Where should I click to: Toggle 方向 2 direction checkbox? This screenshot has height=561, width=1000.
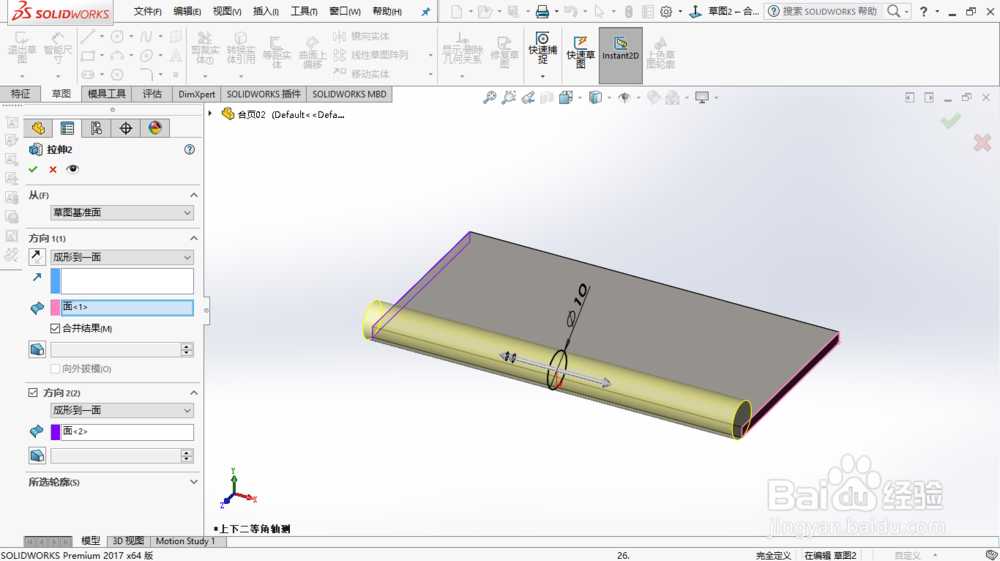click(33, 393)
